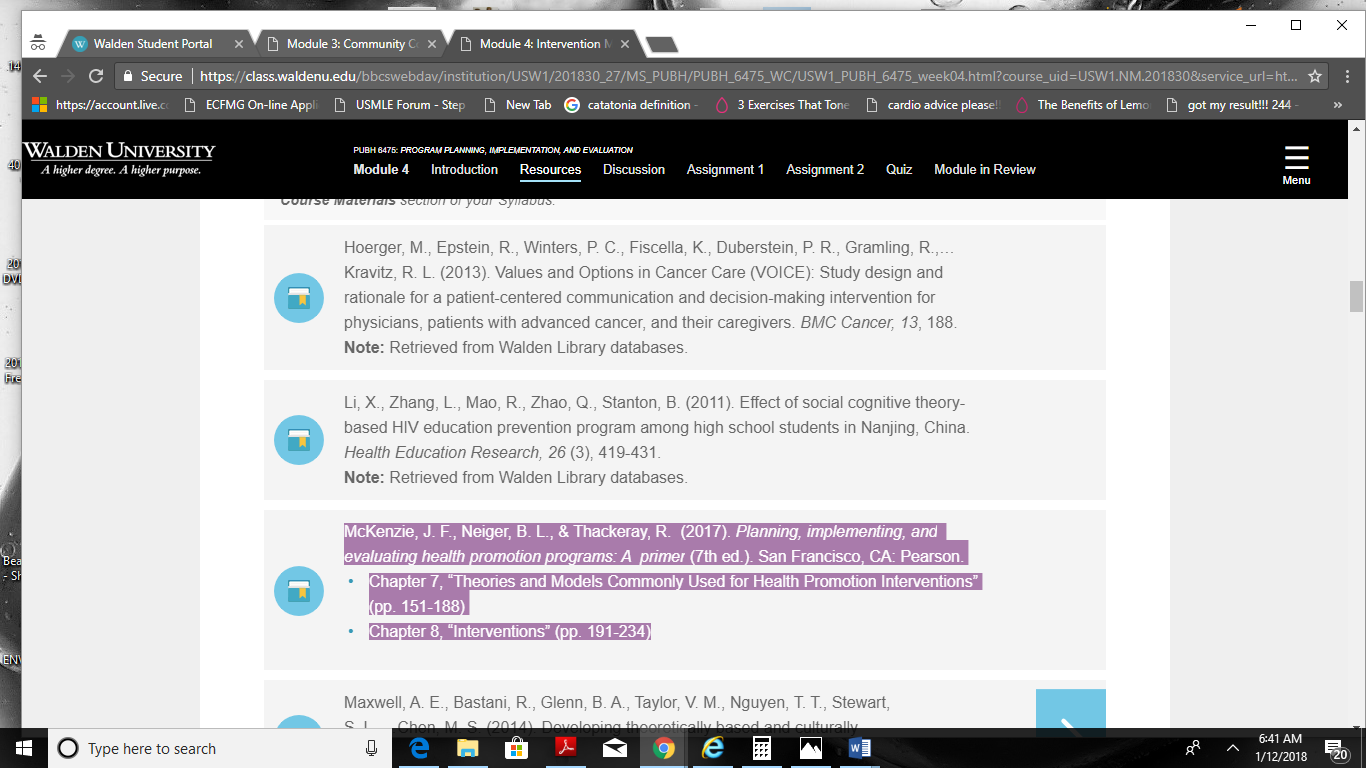Launch Internet Explorer from the taskbar
The image size is (1366, 768).
pyautogui.click(x=712, y=748)
